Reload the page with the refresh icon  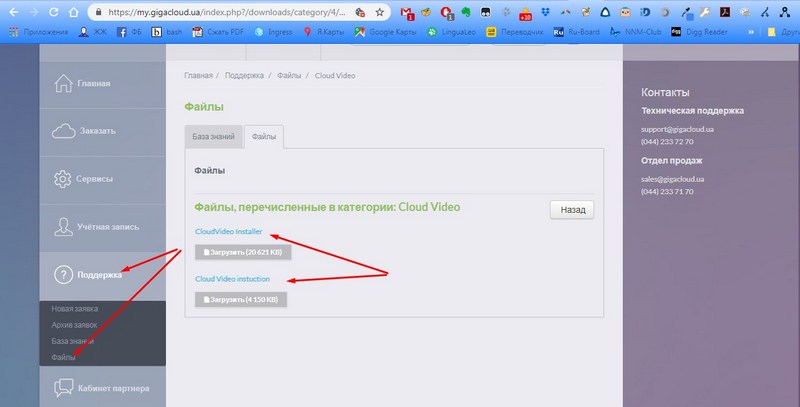[x=54, y=12]
